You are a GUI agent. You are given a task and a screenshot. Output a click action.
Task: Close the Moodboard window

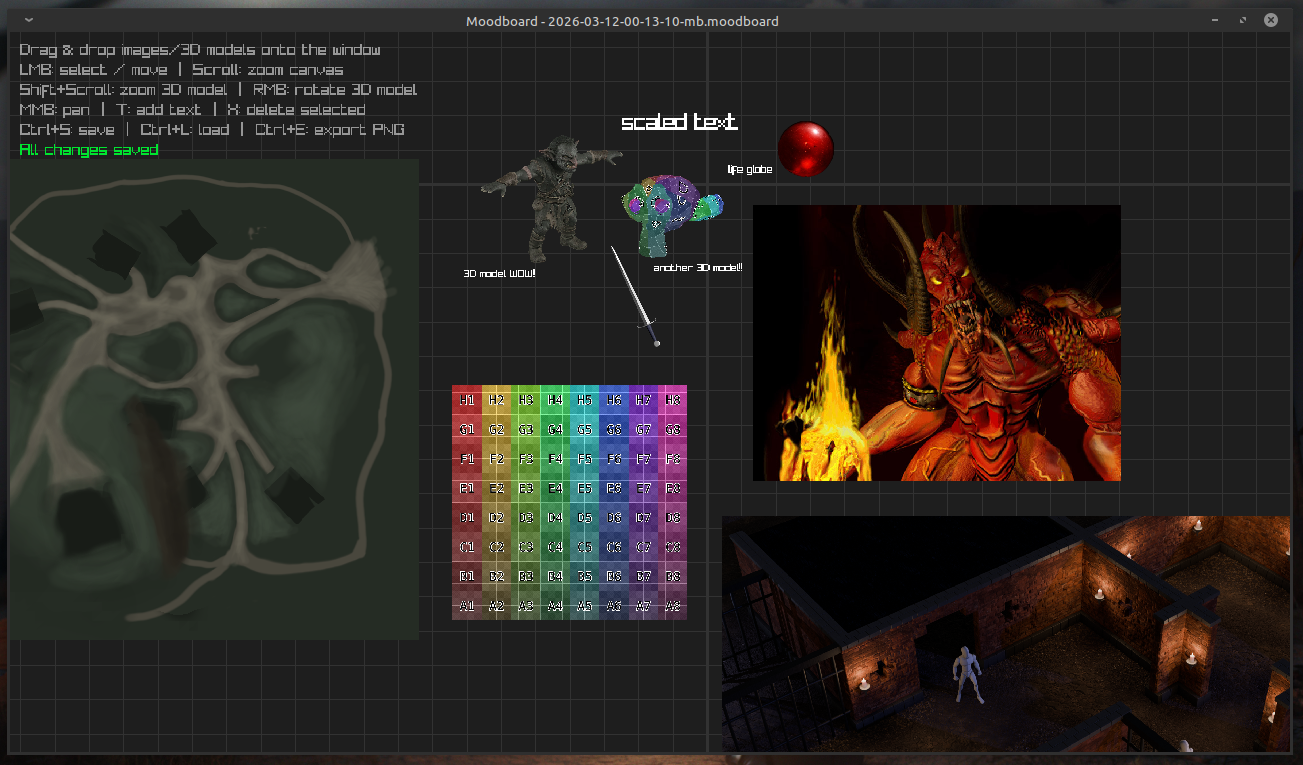(1271, 21)
